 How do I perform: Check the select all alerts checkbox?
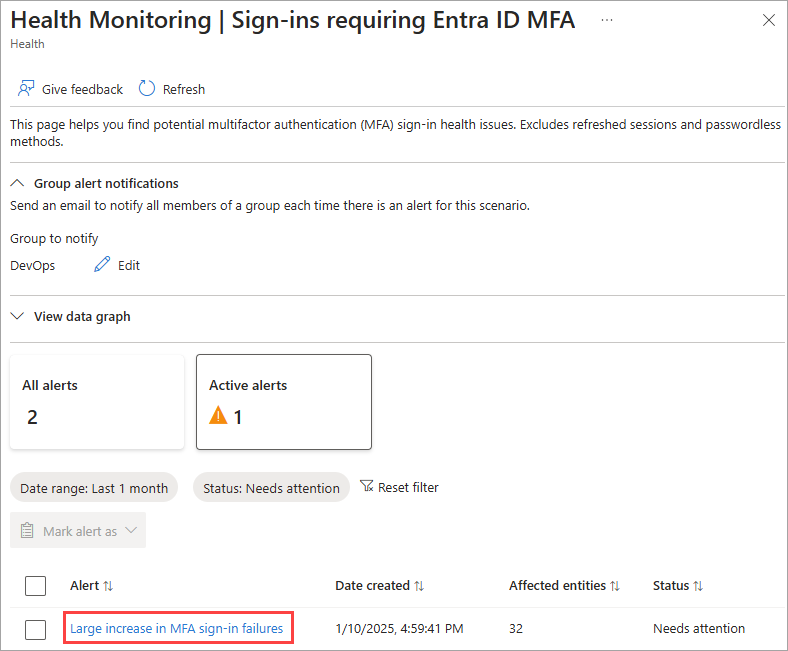click(x=35, y=586)
